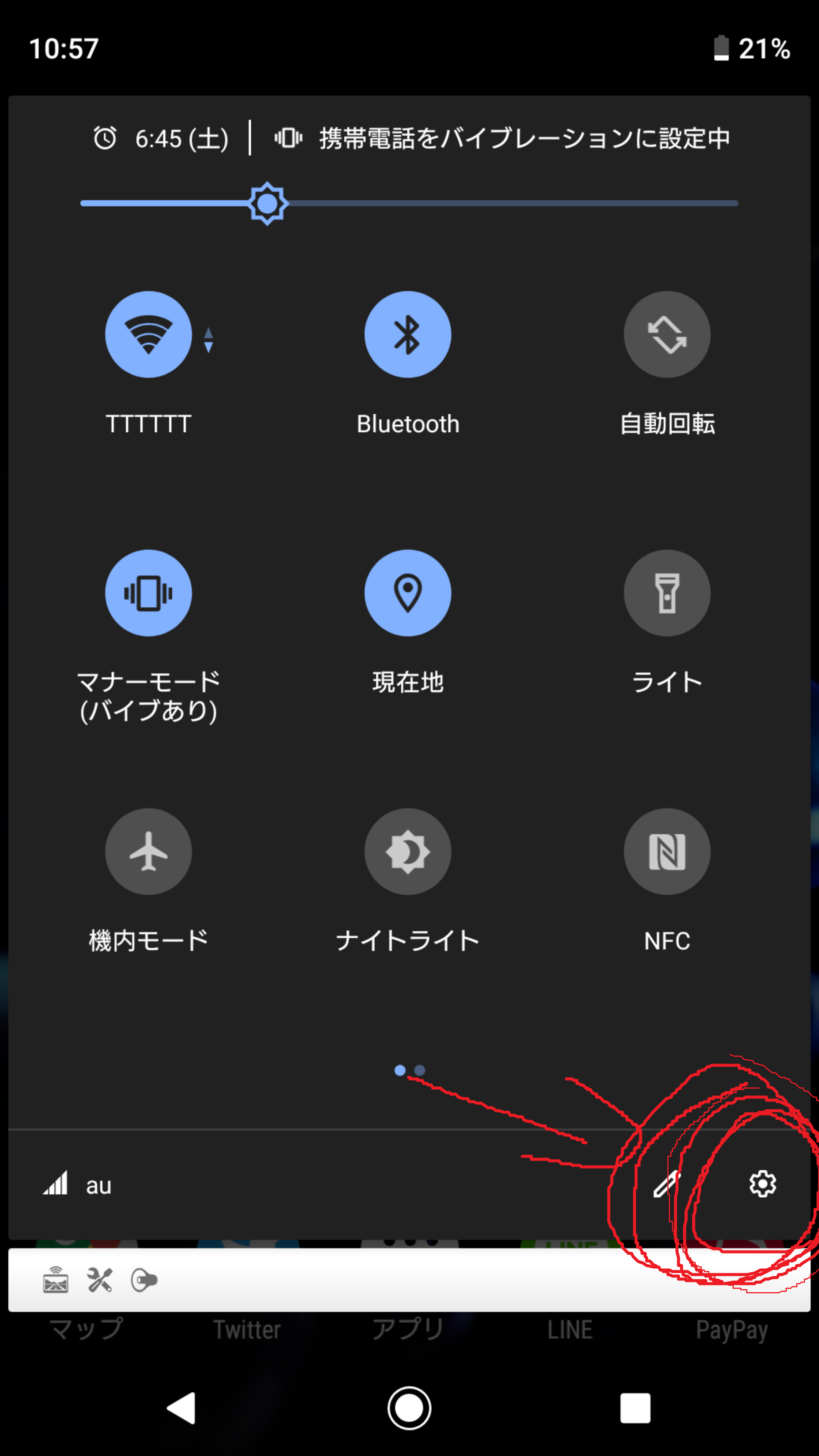Access quick settings edit pencil
The height and width of the screenshot is (1456, 819).
(x=666, y=1184)
